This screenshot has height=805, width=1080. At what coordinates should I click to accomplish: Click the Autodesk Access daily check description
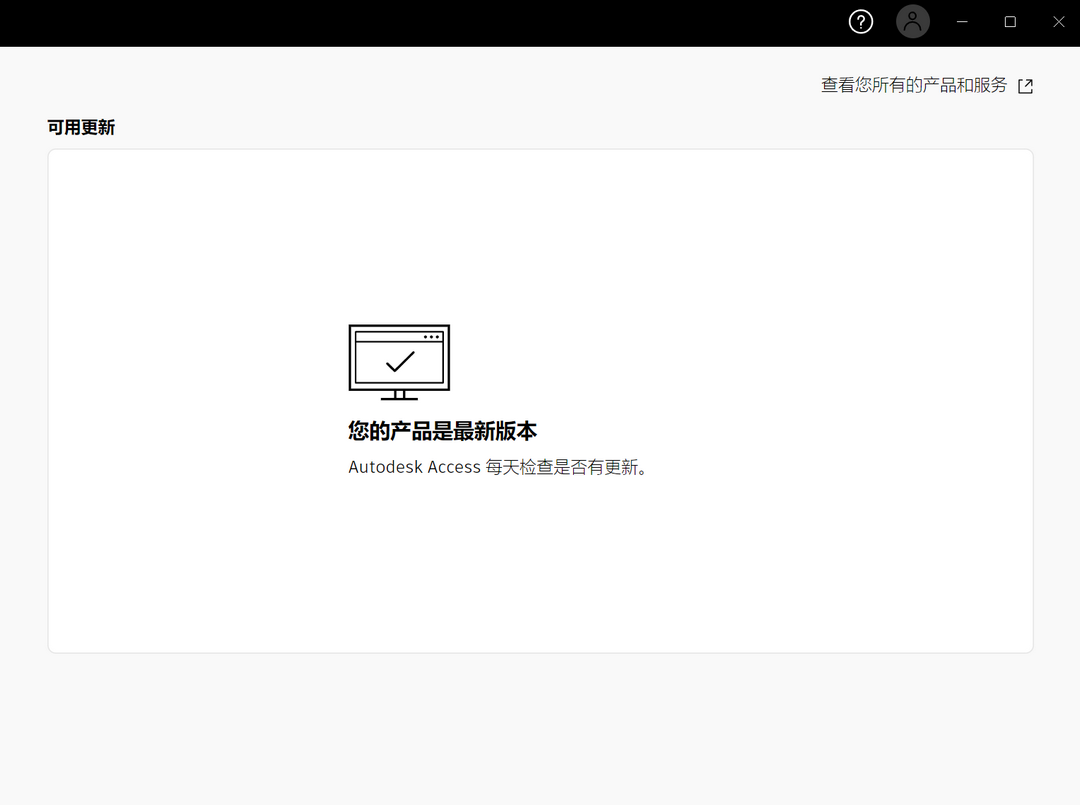497,466
